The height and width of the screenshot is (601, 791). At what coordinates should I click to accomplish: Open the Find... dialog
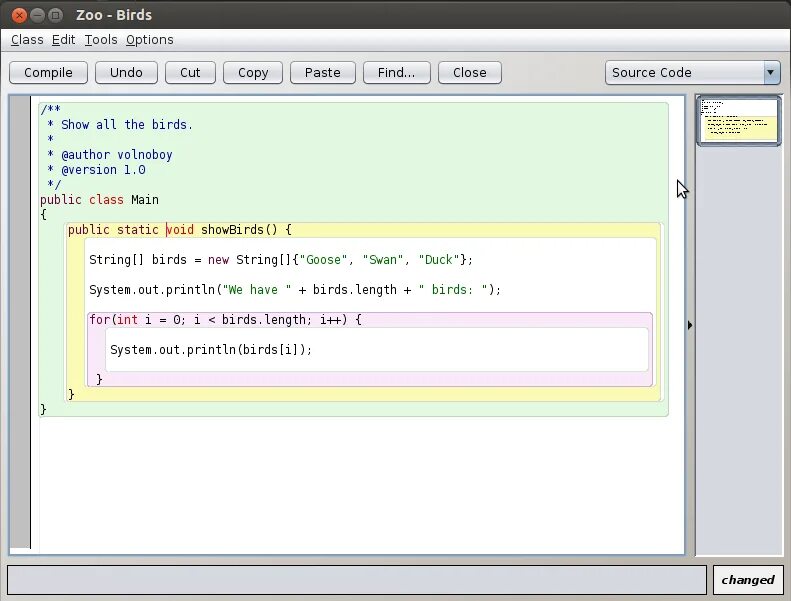397,73
